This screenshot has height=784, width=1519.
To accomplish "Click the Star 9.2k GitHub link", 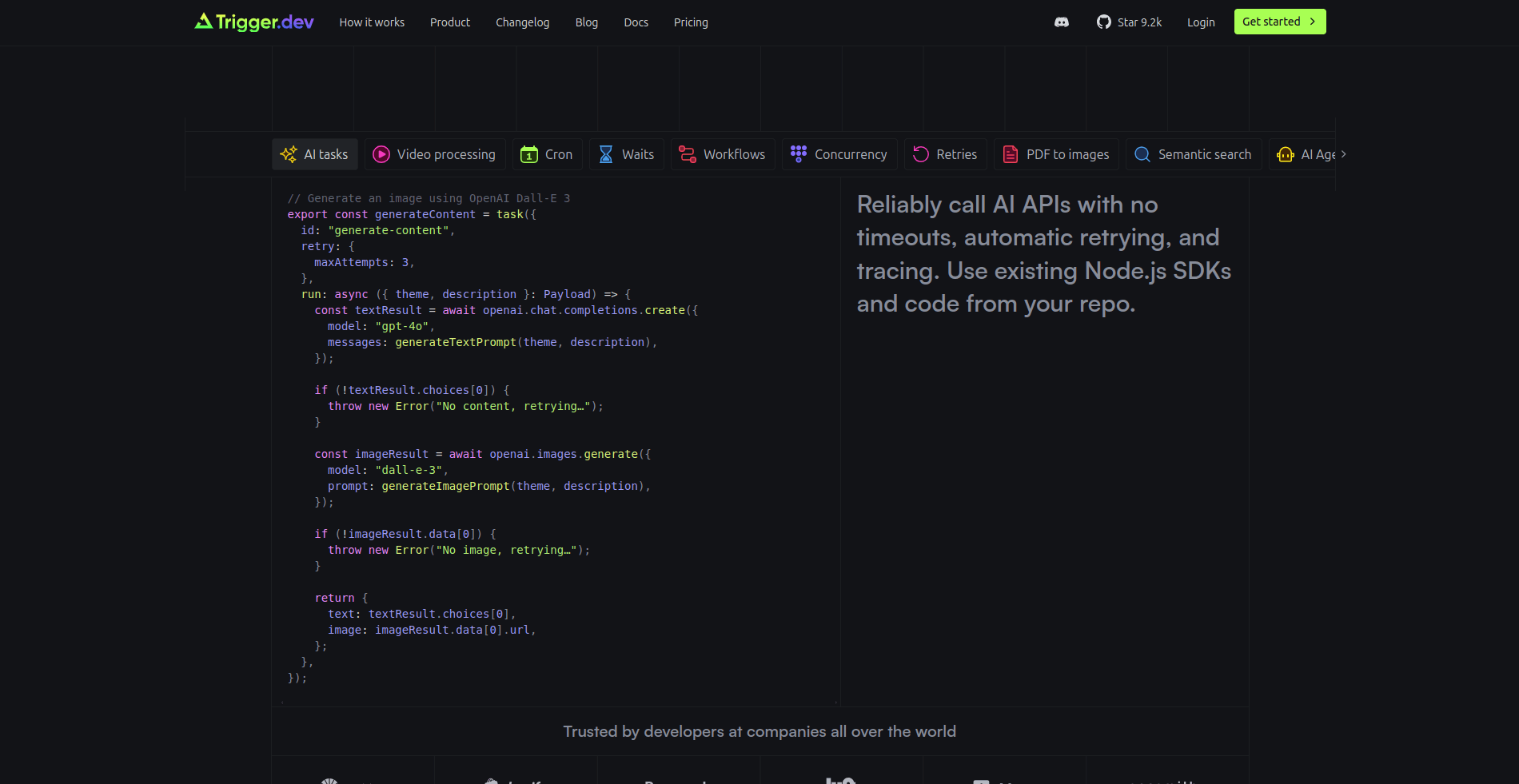I will (x=1130, y=22).
